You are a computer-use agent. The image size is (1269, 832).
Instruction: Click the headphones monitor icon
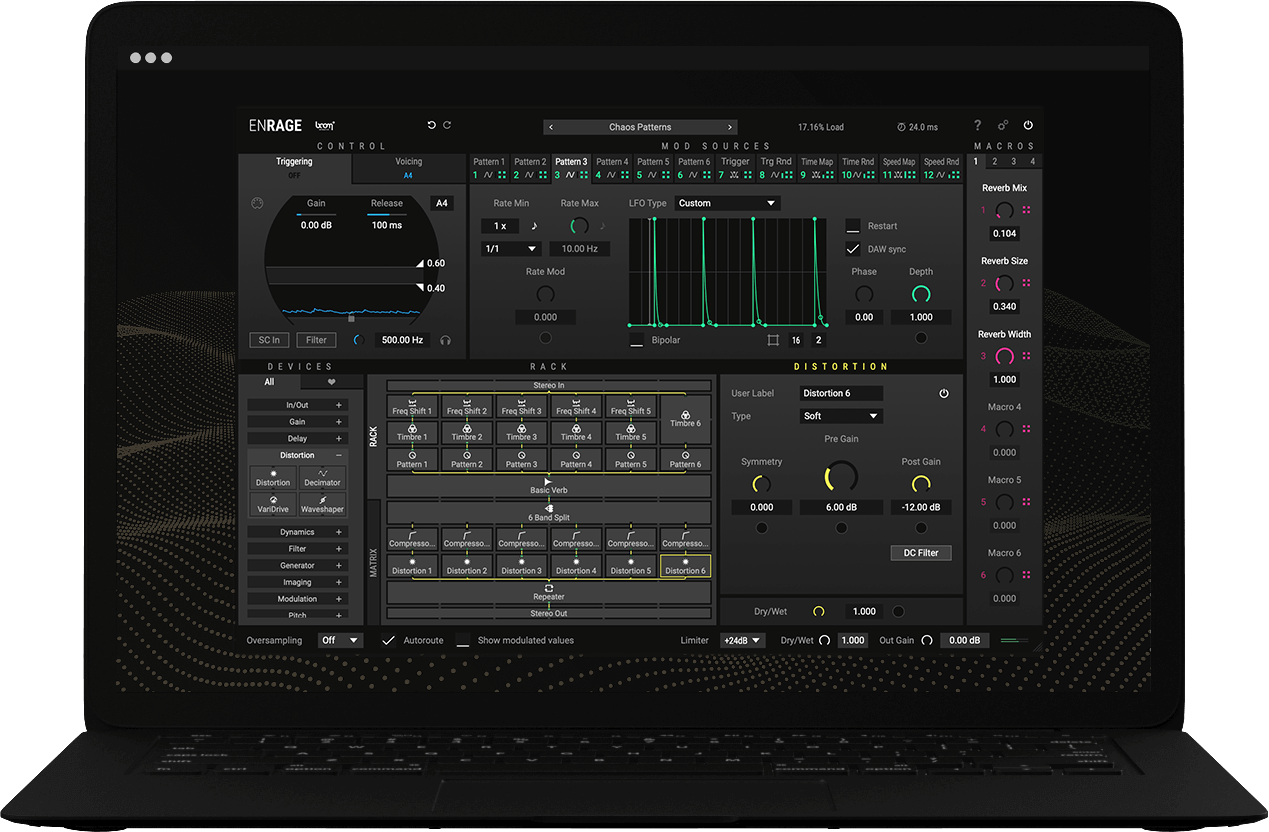pos(445,340)
